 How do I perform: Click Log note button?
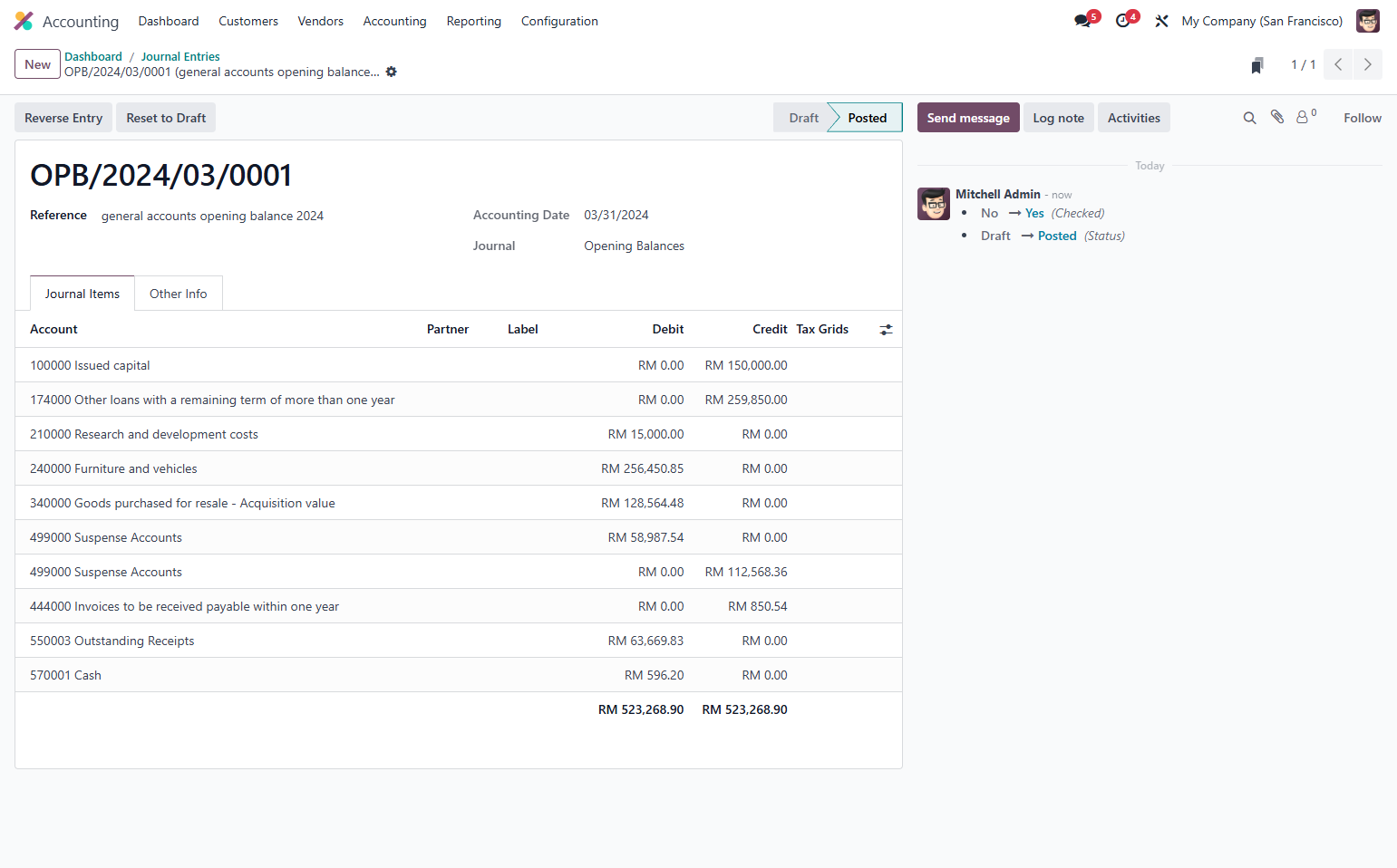(x=1059, y=118)
